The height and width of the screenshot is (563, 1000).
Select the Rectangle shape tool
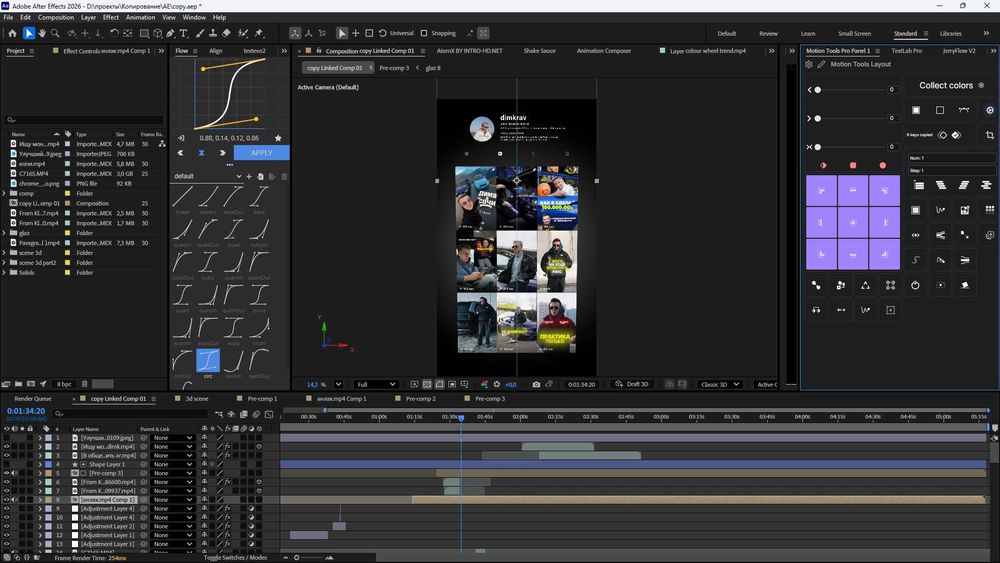click(x=144, y=33)
